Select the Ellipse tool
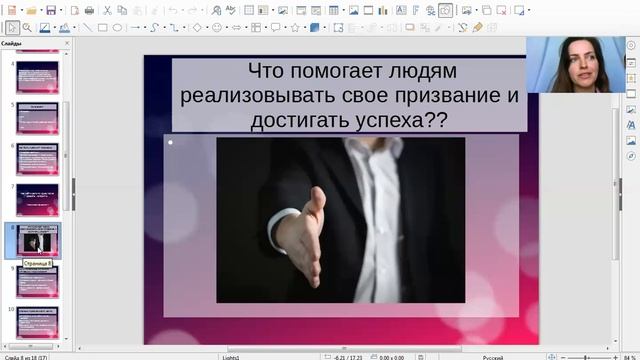The image size is (640, 360). coord(117,28)
